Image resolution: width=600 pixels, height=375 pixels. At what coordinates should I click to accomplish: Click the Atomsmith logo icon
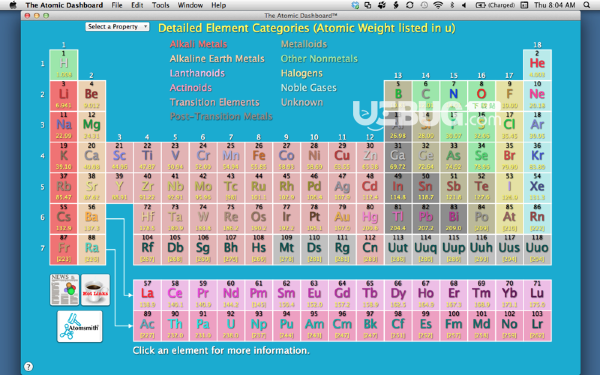coord(80,326)
